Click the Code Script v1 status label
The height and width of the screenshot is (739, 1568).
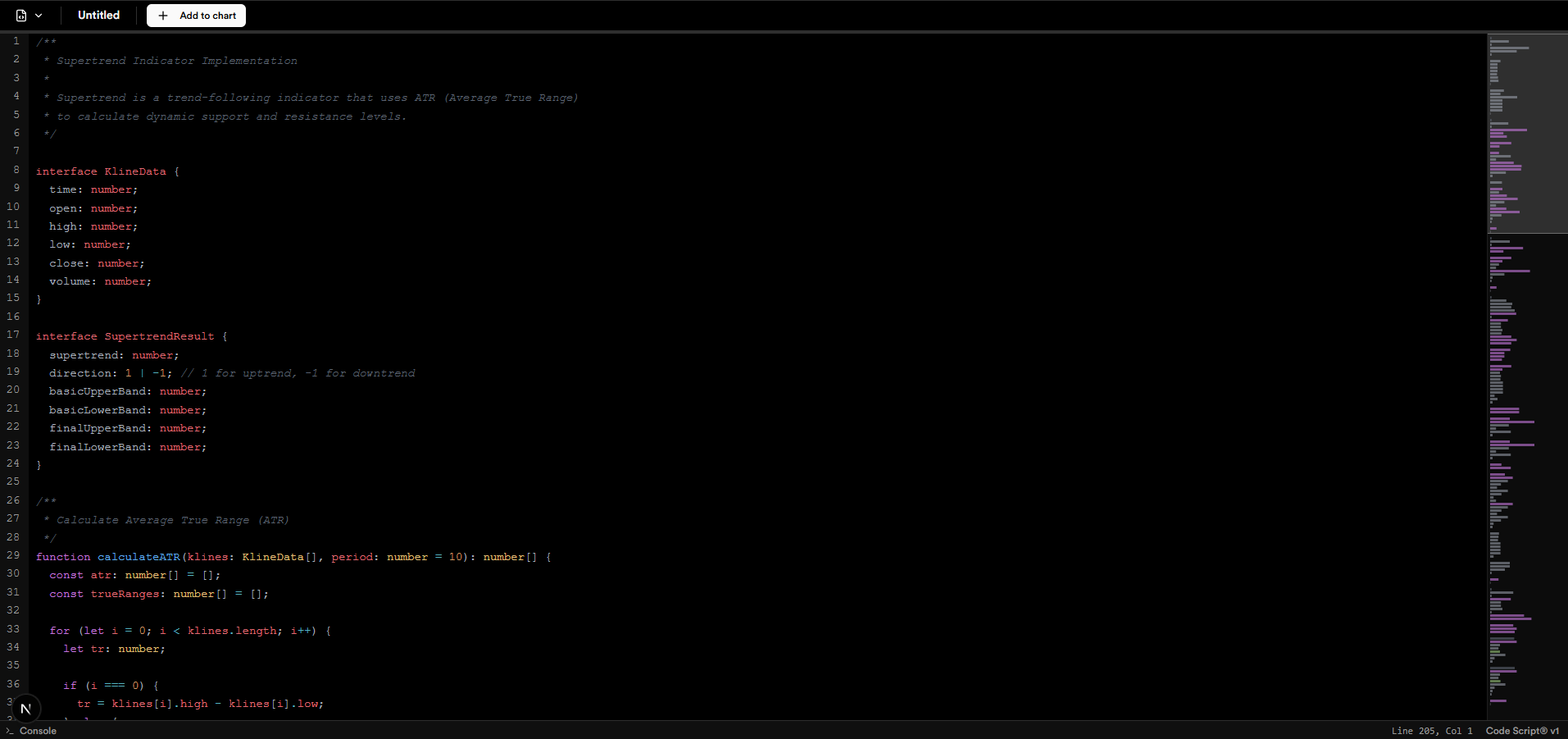click(1522, 731)
